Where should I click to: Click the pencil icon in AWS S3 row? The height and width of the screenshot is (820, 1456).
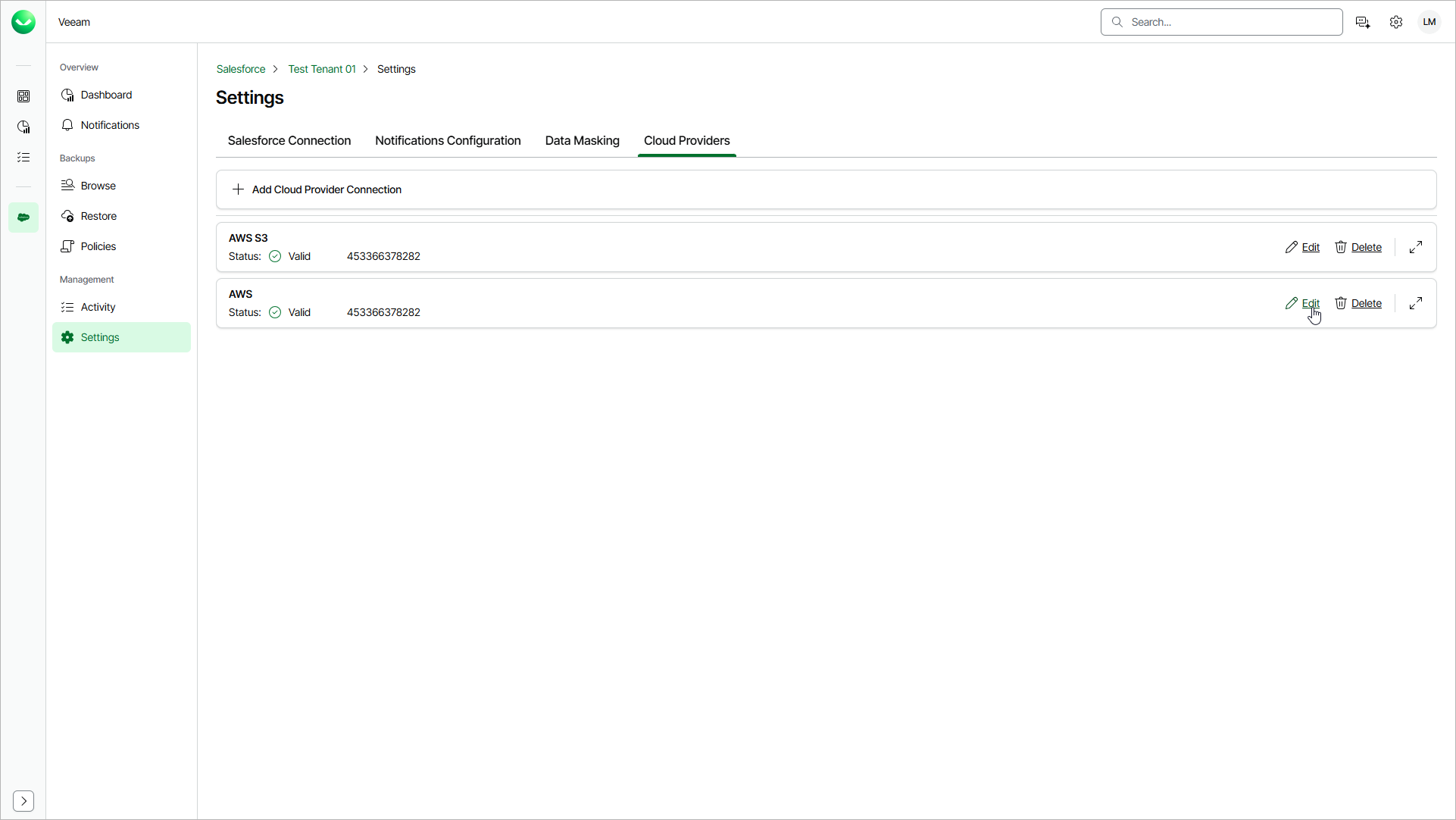pyautogui.click(x=1292, y=247)
